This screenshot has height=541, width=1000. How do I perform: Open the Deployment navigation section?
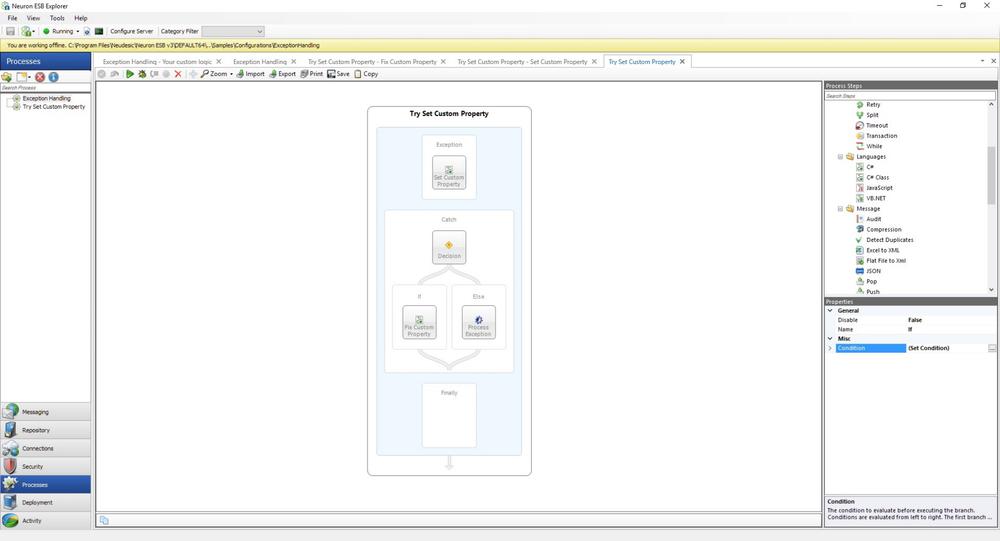tap(45, 503)
